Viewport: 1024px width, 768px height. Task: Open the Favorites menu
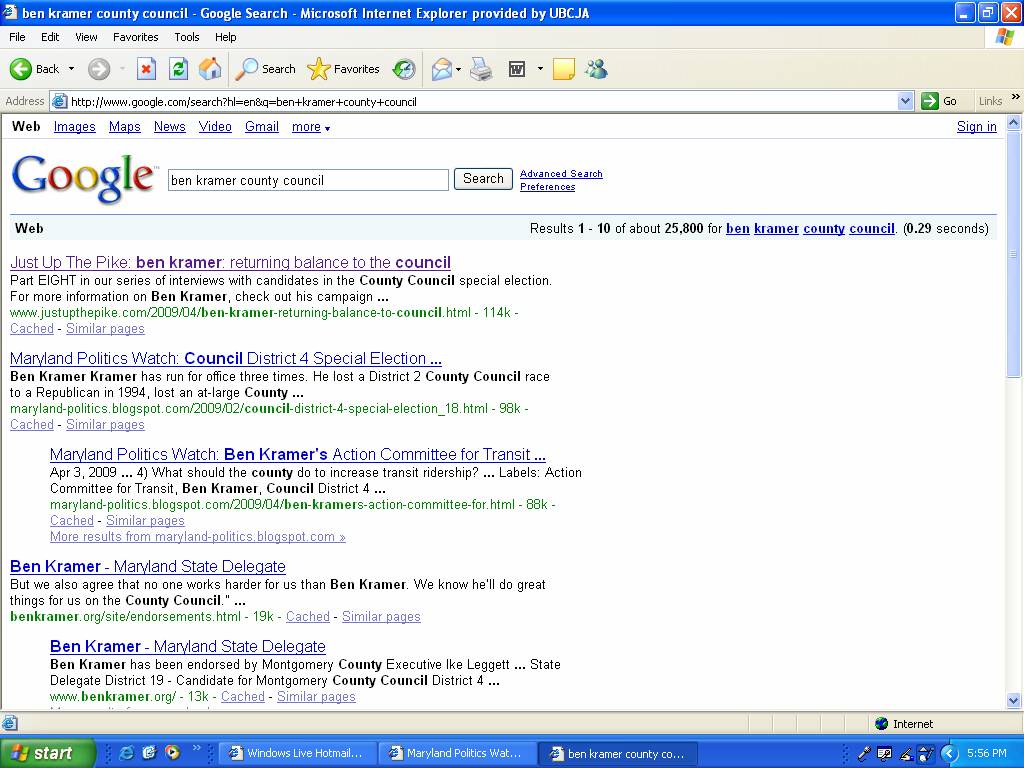click(135, 37)
